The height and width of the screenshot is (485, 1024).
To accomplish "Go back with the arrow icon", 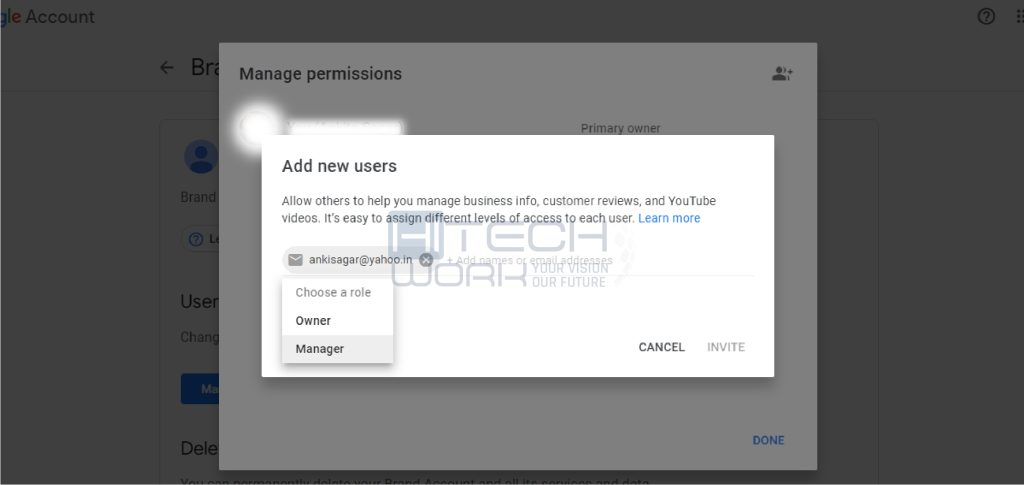I will click(167, 67).
